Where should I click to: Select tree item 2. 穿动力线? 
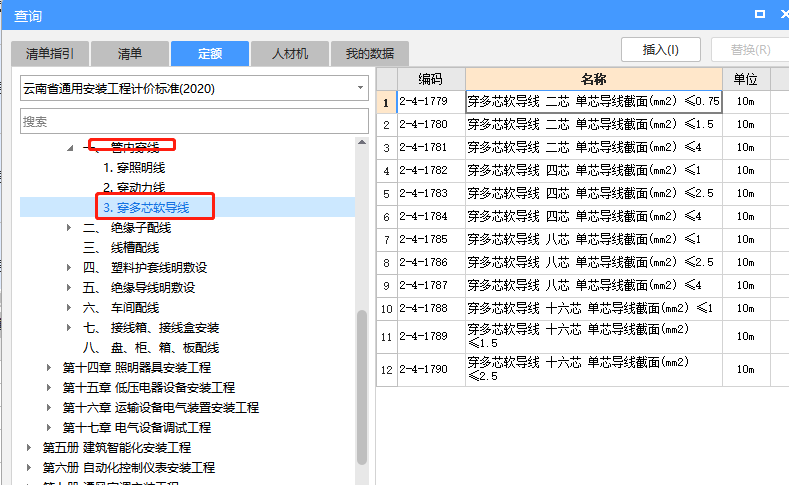pos(134,188)
